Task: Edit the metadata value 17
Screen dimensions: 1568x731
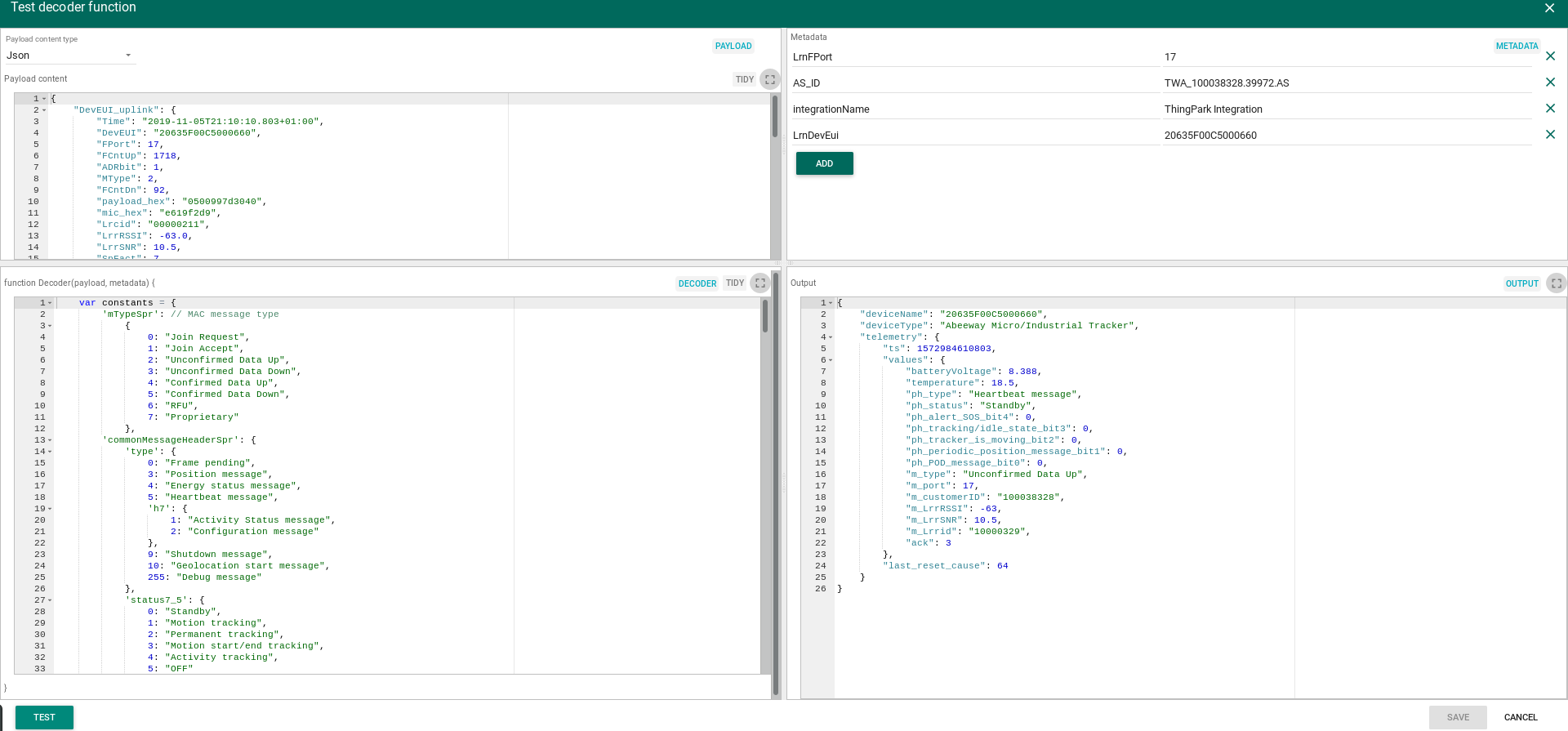Action: pos(1347,56)
